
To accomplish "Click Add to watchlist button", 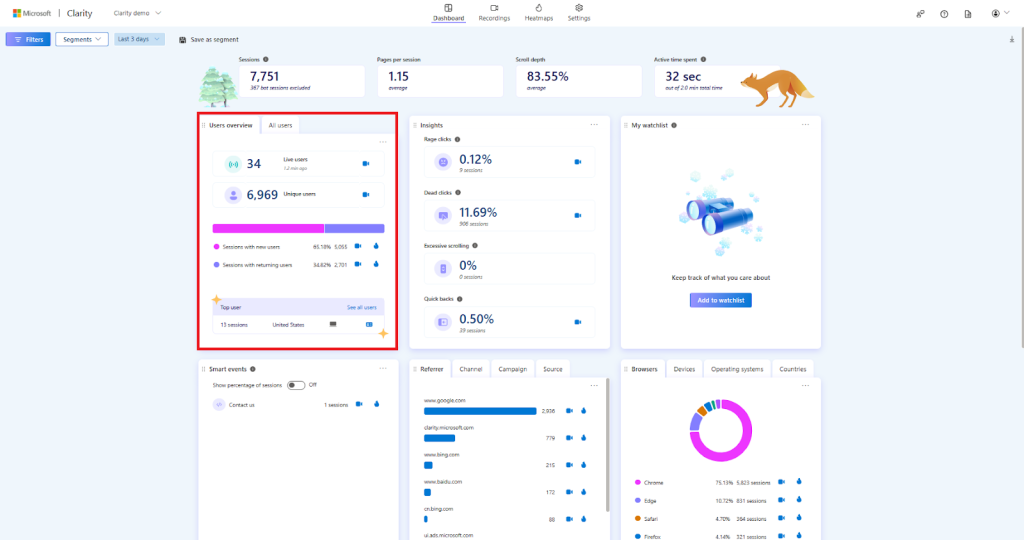I will coord(720,300).
